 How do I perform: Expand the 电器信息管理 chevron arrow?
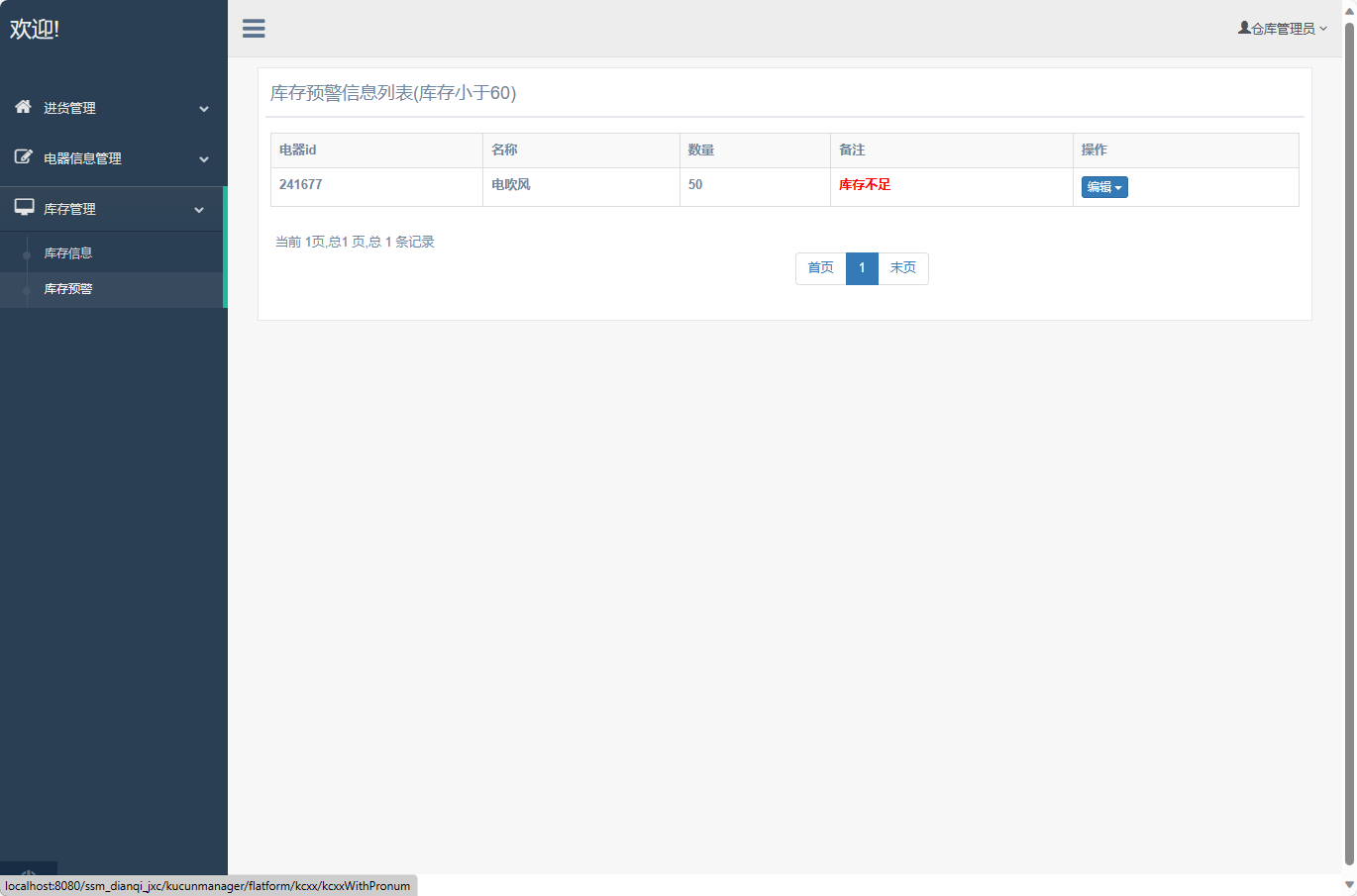click(204, 159)
